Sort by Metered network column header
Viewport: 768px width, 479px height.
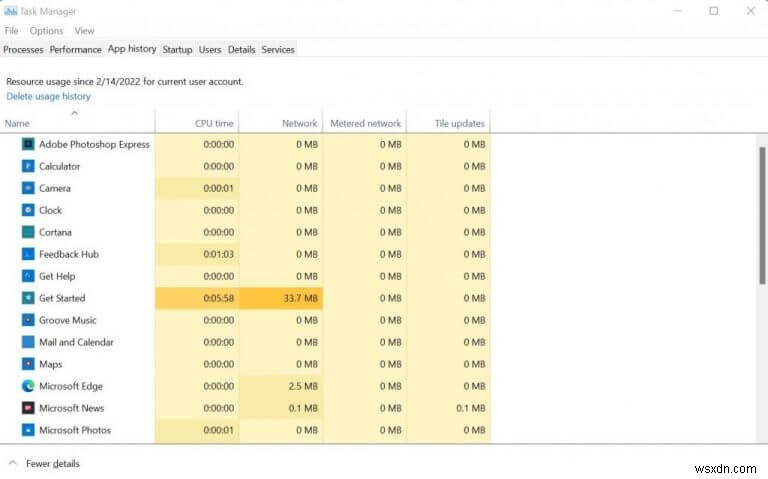point(365,123)
